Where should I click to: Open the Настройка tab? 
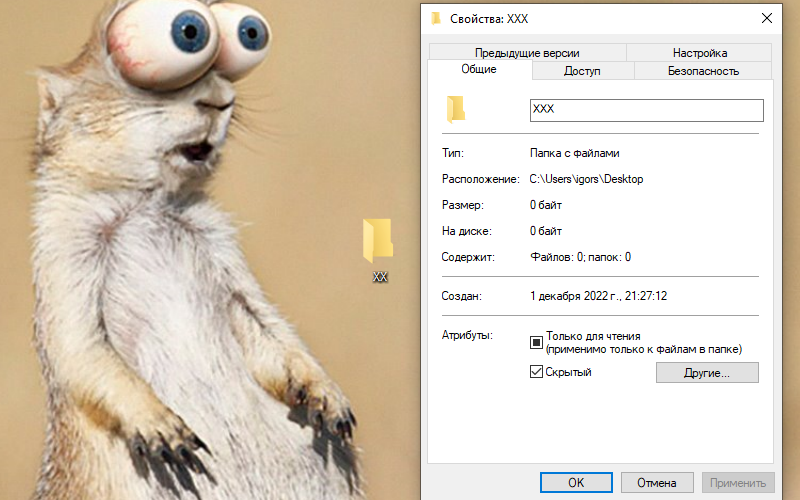click(699, 53)
